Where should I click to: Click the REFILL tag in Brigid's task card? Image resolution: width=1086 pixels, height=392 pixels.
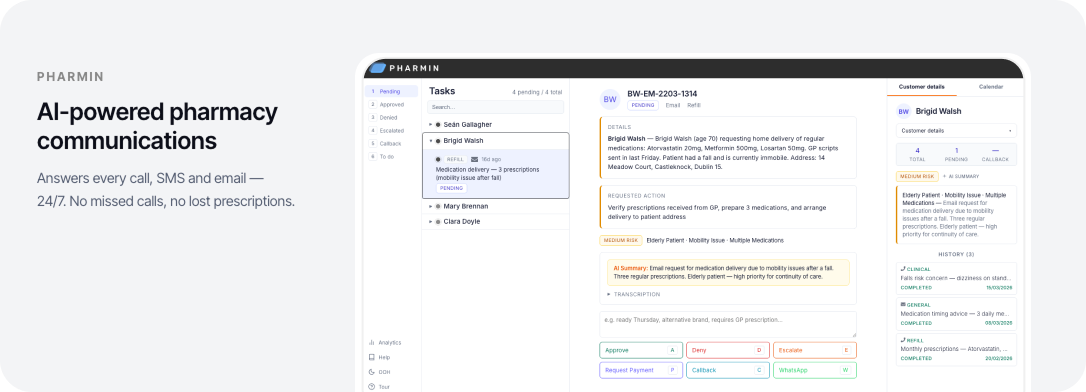(455, 159)
